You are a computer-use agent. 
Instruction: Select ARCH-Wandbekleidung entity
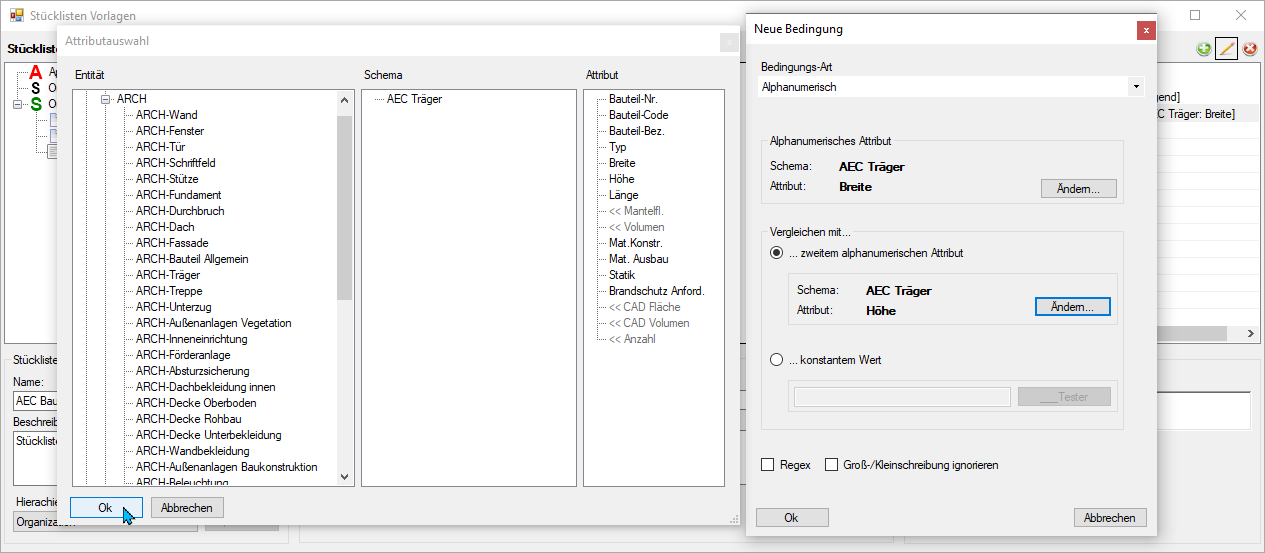tap(193, 451)
